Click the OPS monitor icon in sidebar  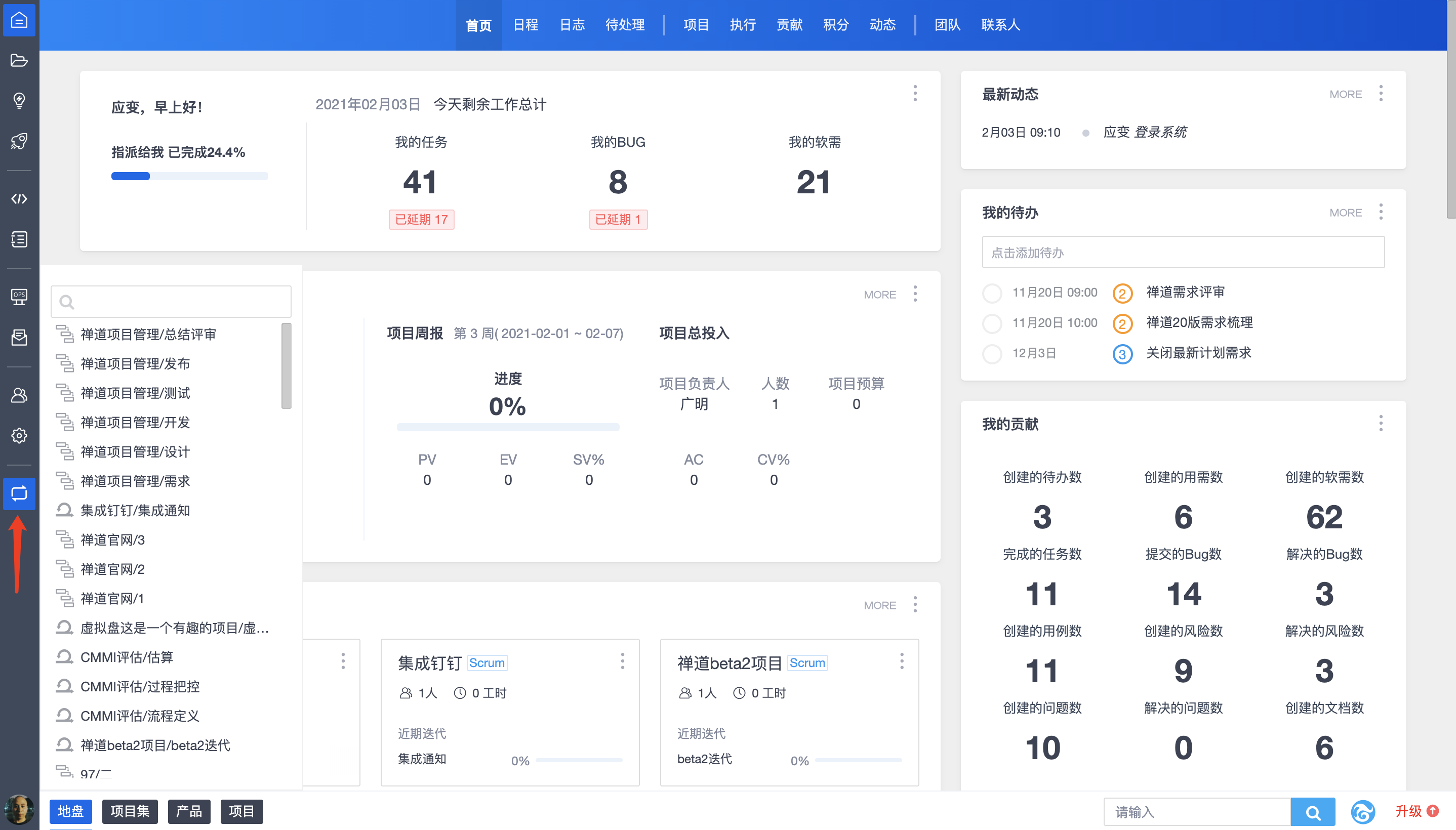[19, 297]
